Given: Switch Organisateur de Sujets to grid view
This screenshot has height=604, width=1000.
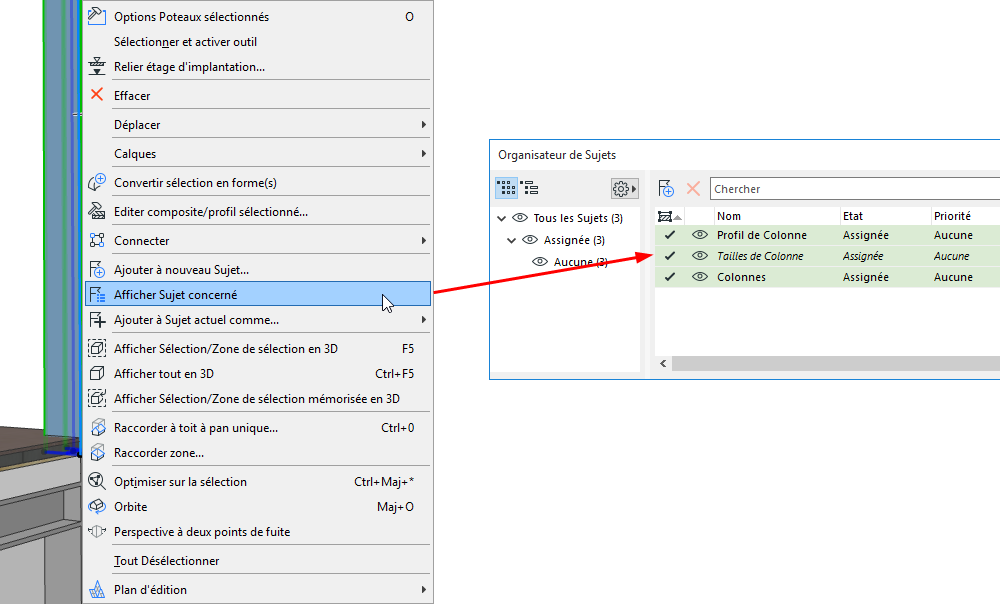Looking at the screenshot, I should (506, 188).
